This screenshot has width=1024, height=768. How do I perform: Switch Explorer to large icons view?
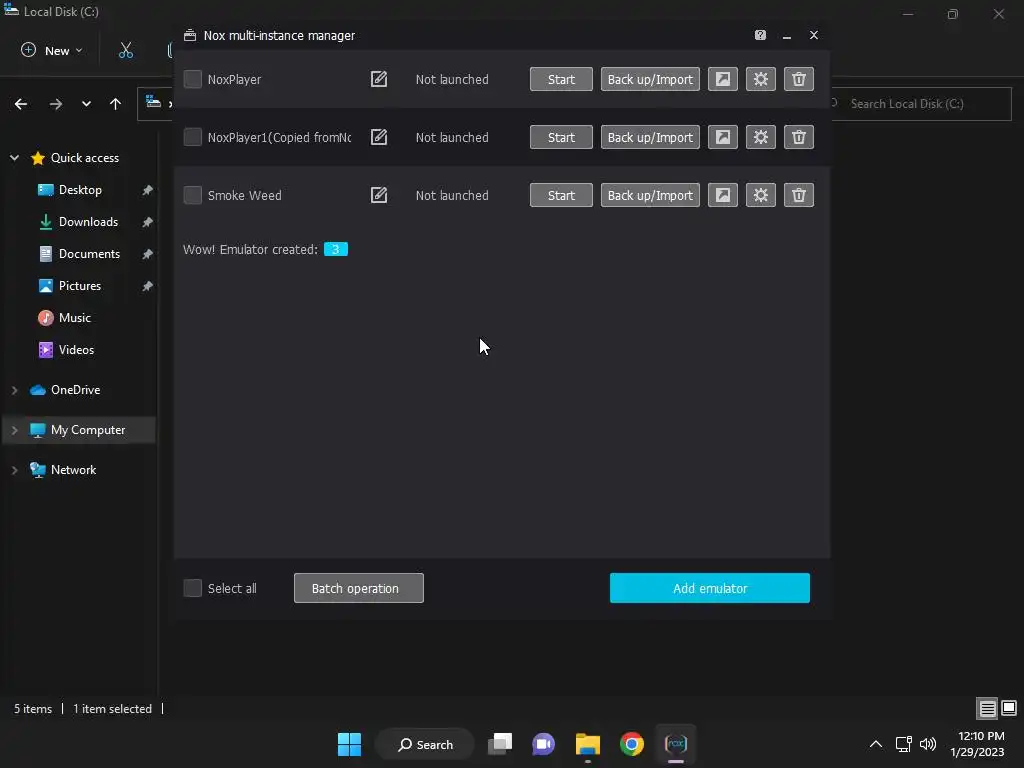(1009, 708)
